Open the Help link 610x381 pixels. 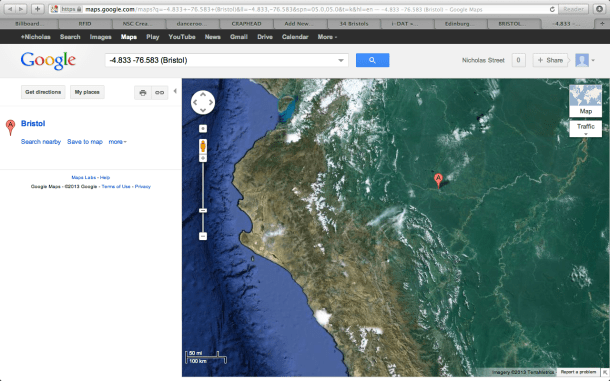105,177
